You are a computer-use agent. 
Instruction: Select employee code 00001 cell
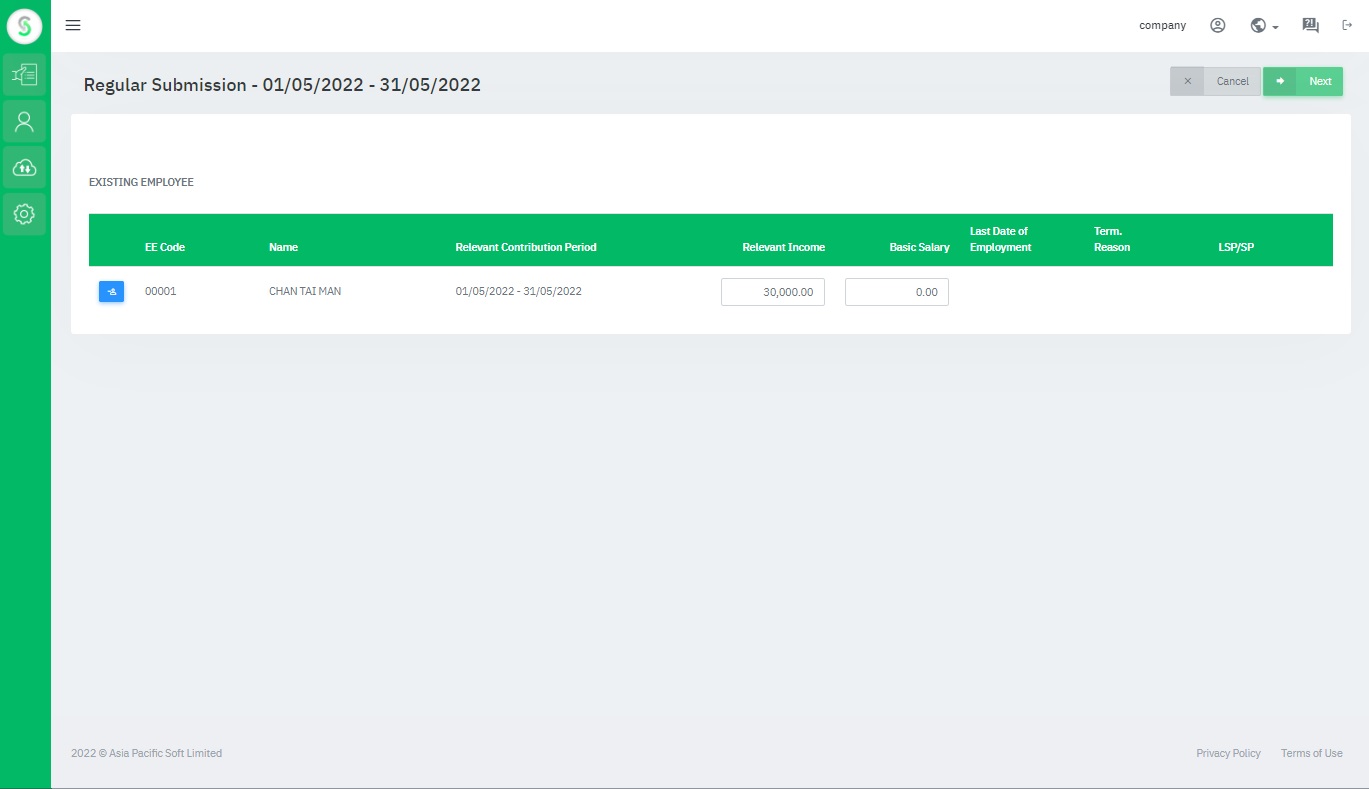click(160, 292)
